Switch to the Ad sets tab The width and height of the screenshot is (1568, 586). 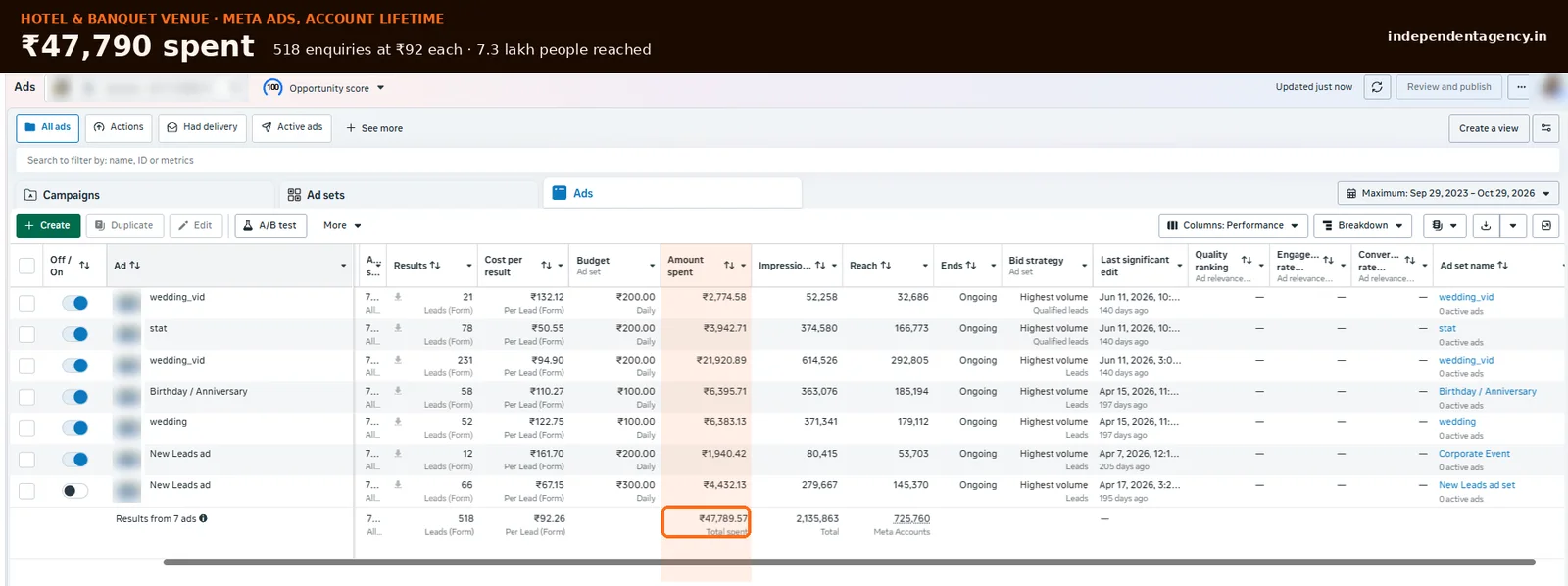pos(410,195)
